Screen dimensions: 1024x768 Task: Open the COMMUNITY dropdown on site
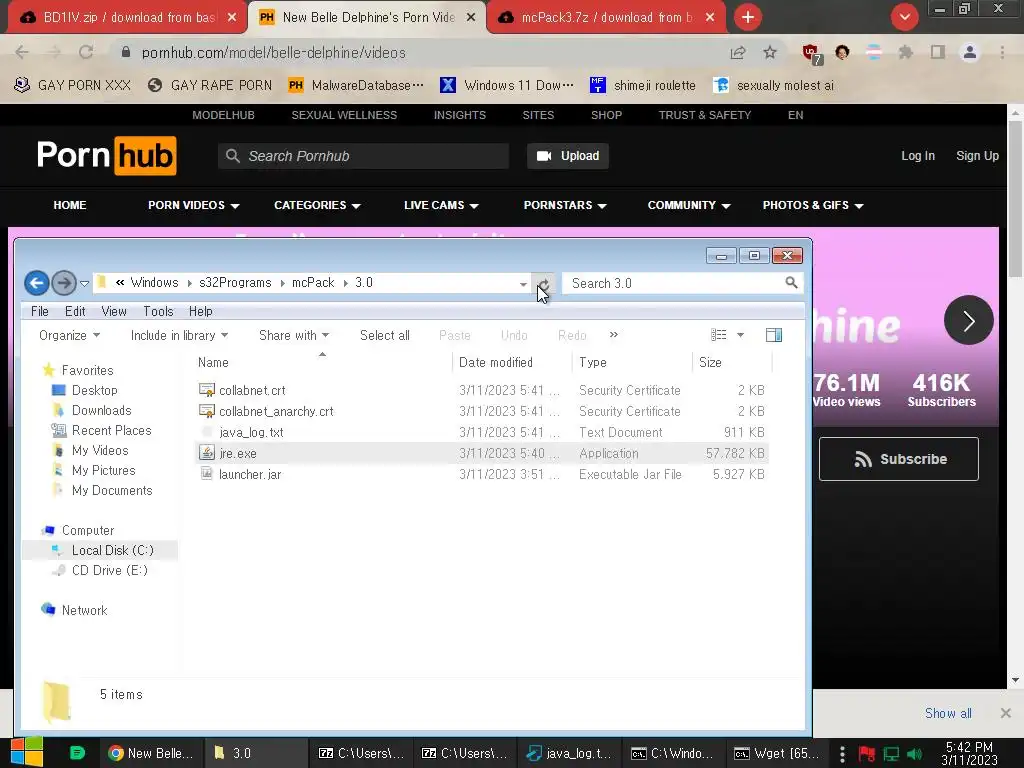point(688,205)
